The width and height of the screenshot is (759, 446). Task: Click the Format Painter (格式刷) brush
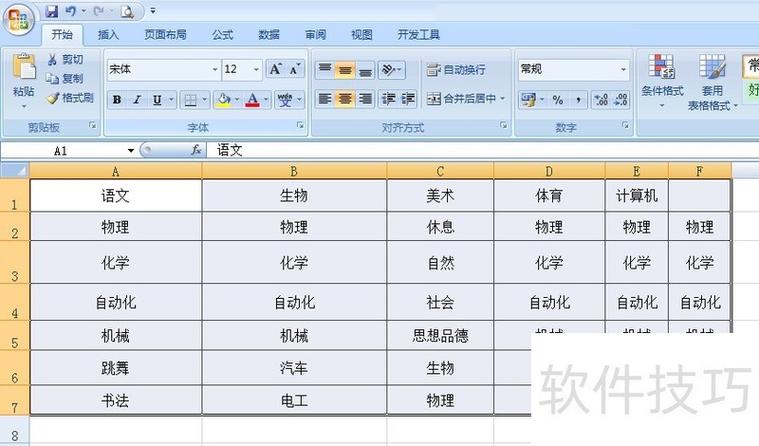pyautogui.click(x=54, y=98)
